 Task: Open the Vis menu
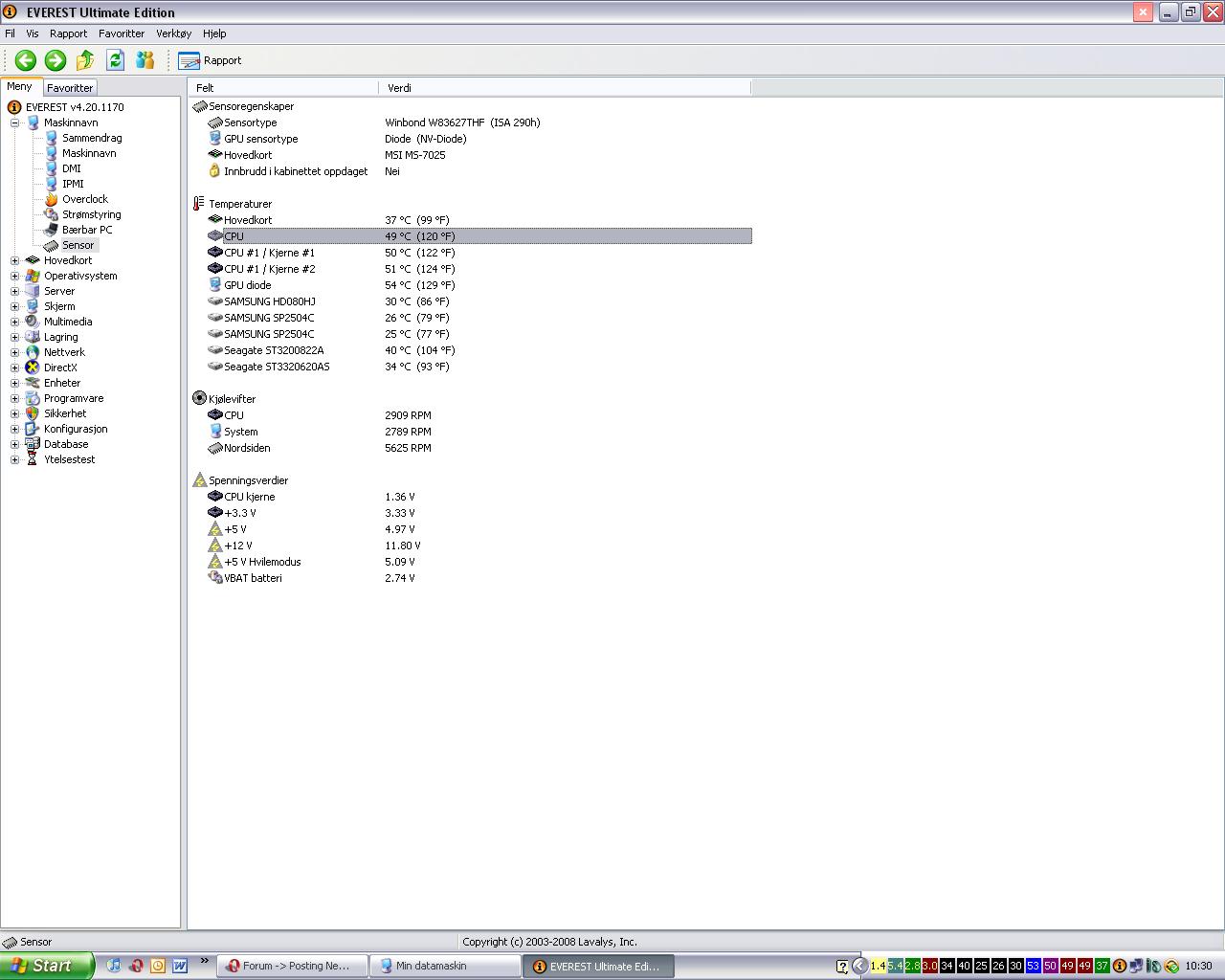(x=33, y=33)
